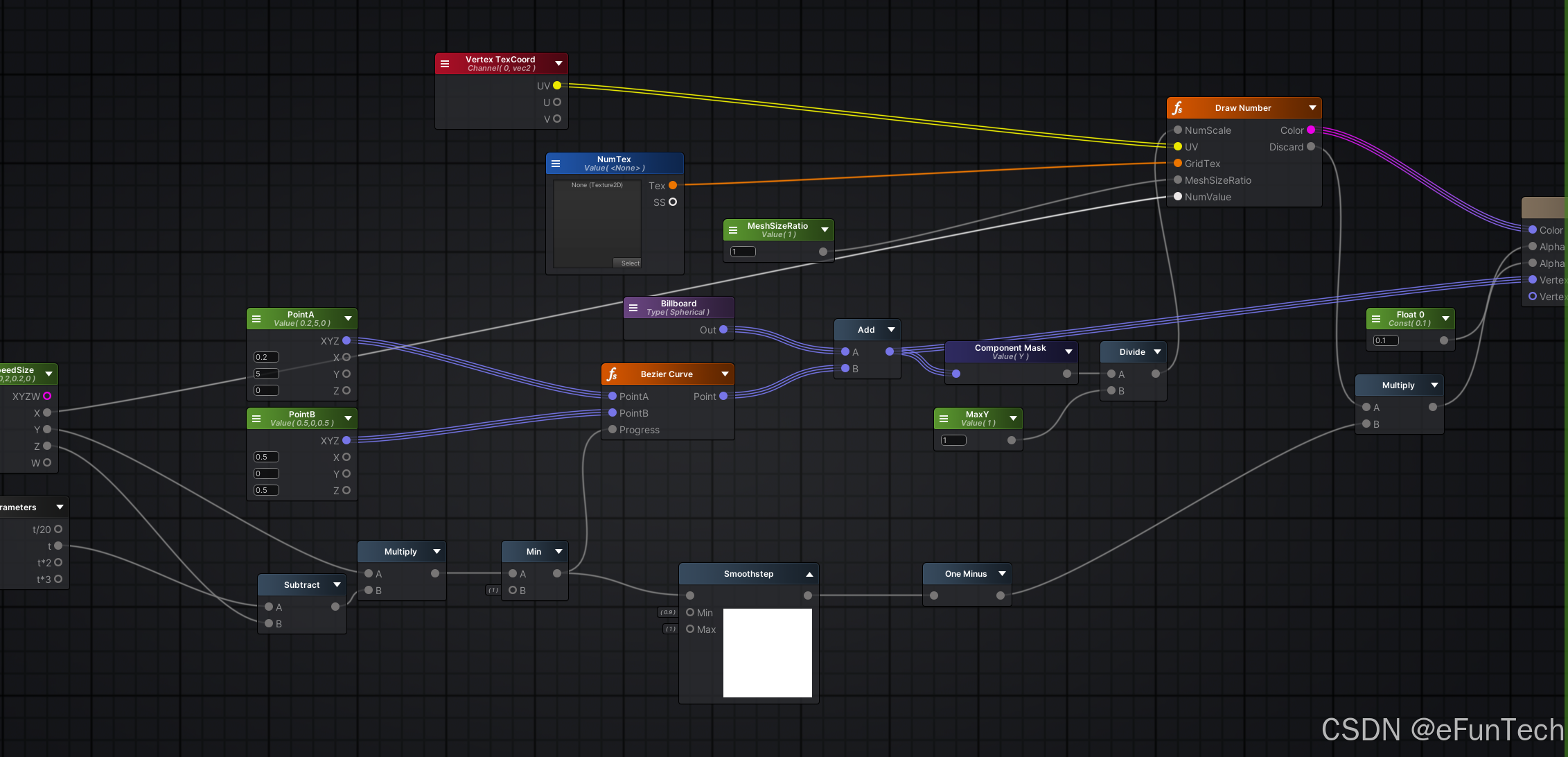Click the hamburger icon on Vertex TexCoord node
1568x757 pixels.
click(445, 64)
